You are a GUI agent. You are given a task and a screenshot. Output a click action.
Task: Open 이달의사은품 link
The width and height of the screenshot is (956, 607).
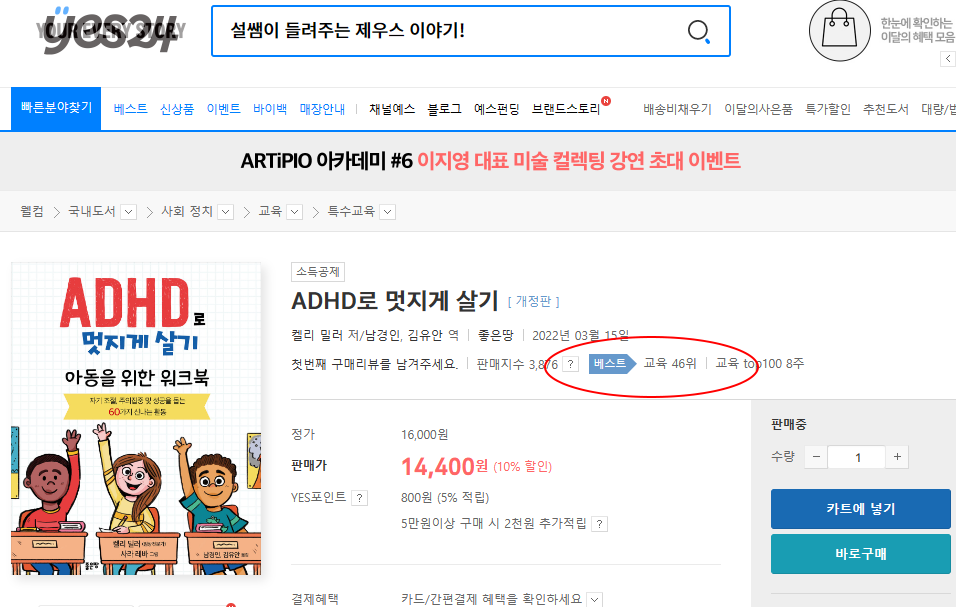pos(758,108)
